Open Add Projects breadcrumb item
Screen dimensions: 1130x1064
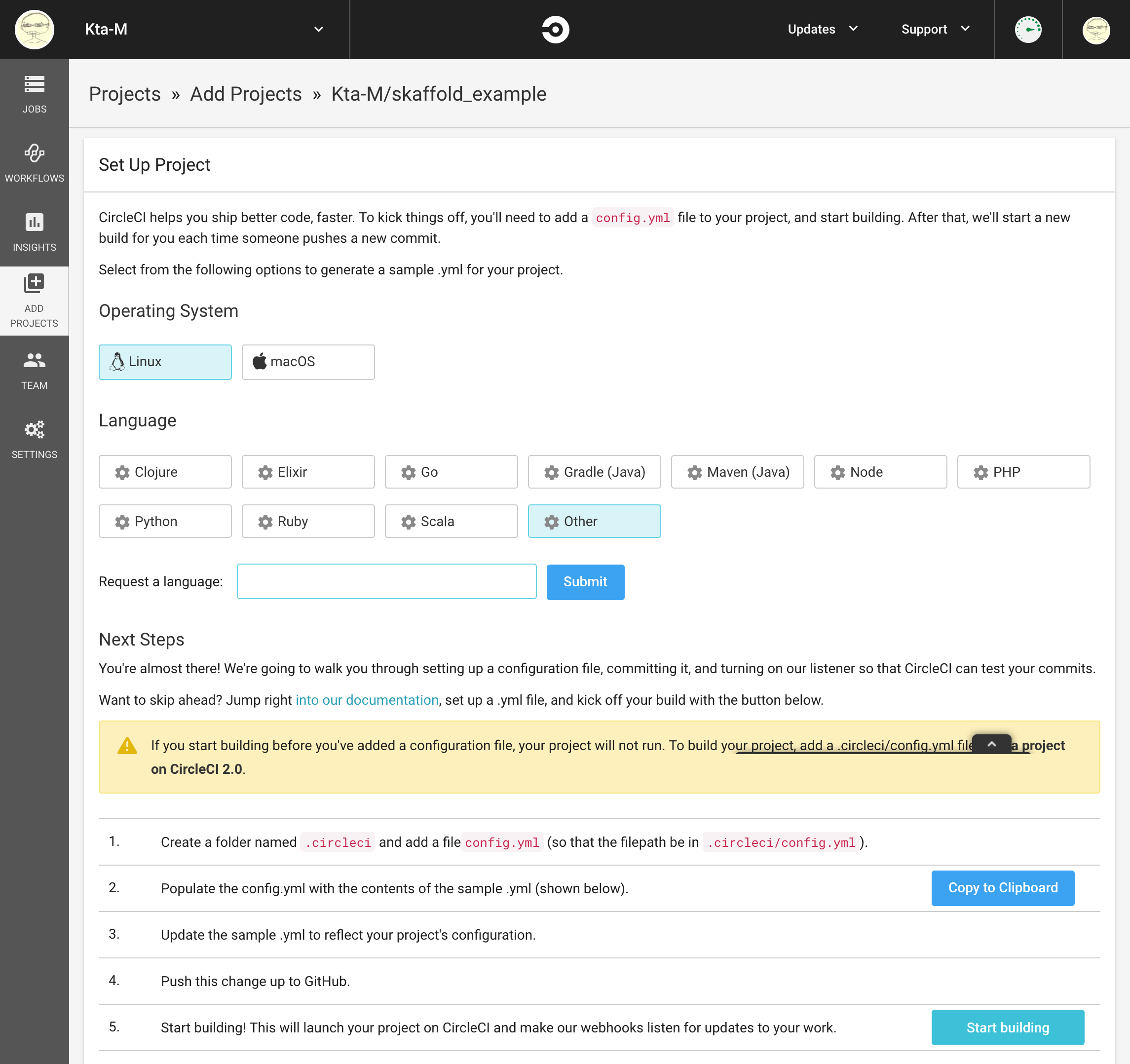pos(246,94)
